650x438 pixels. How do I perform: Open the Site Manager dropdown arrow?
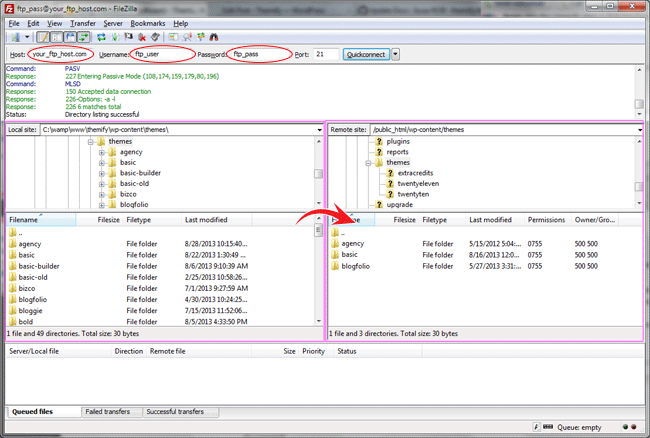27,37
